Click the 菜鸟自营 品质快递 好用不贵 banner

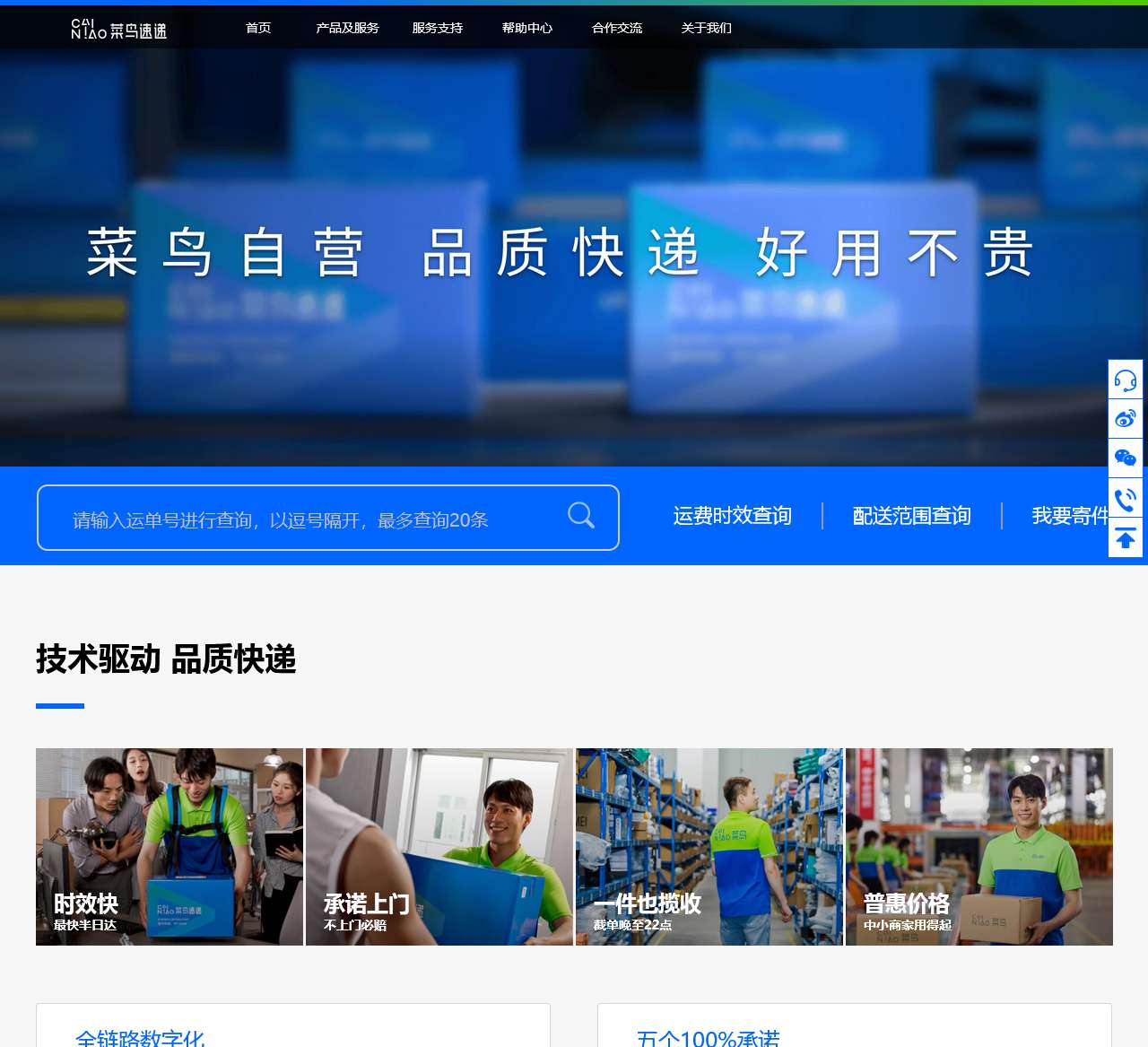[561, 253]
